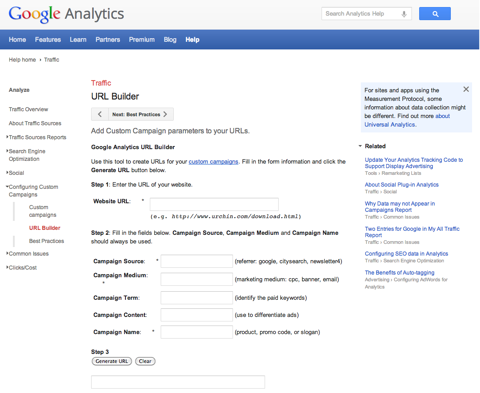Viewport: 480px width, 393px height.
Task: Focus the Campaign Term input field
Action: pos(196,298)
